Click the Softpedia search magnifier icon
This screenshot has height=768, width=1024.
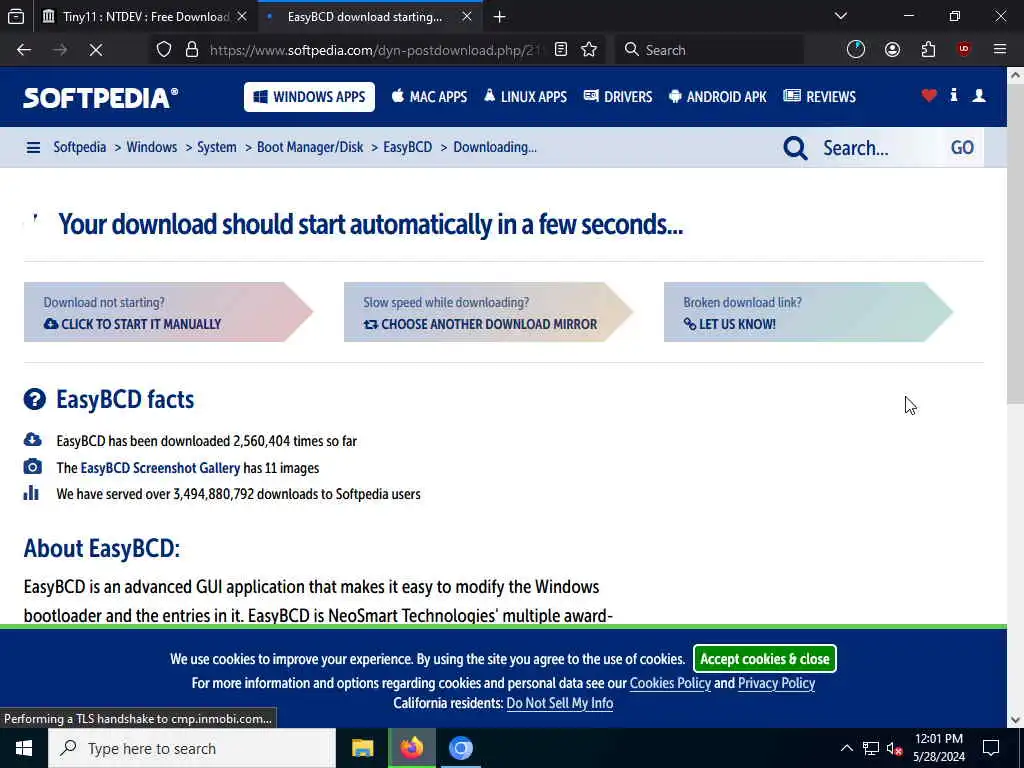click(x=795, y=148)
